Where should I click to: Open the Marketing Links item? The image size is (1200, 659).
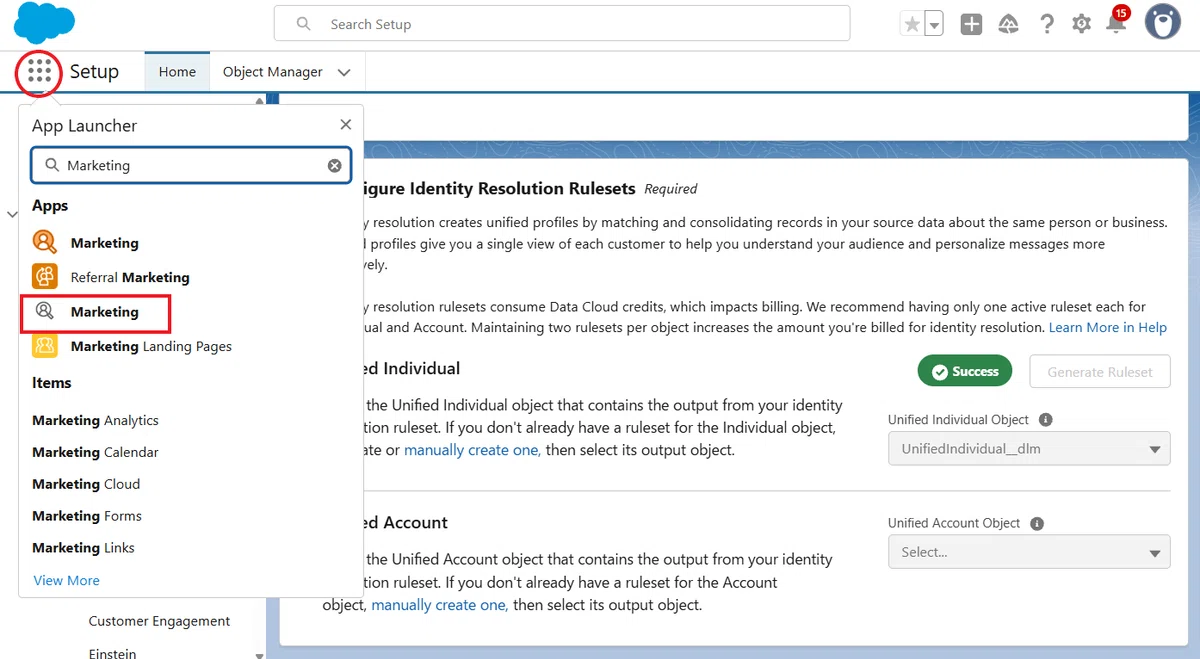[x=83, y=548]
